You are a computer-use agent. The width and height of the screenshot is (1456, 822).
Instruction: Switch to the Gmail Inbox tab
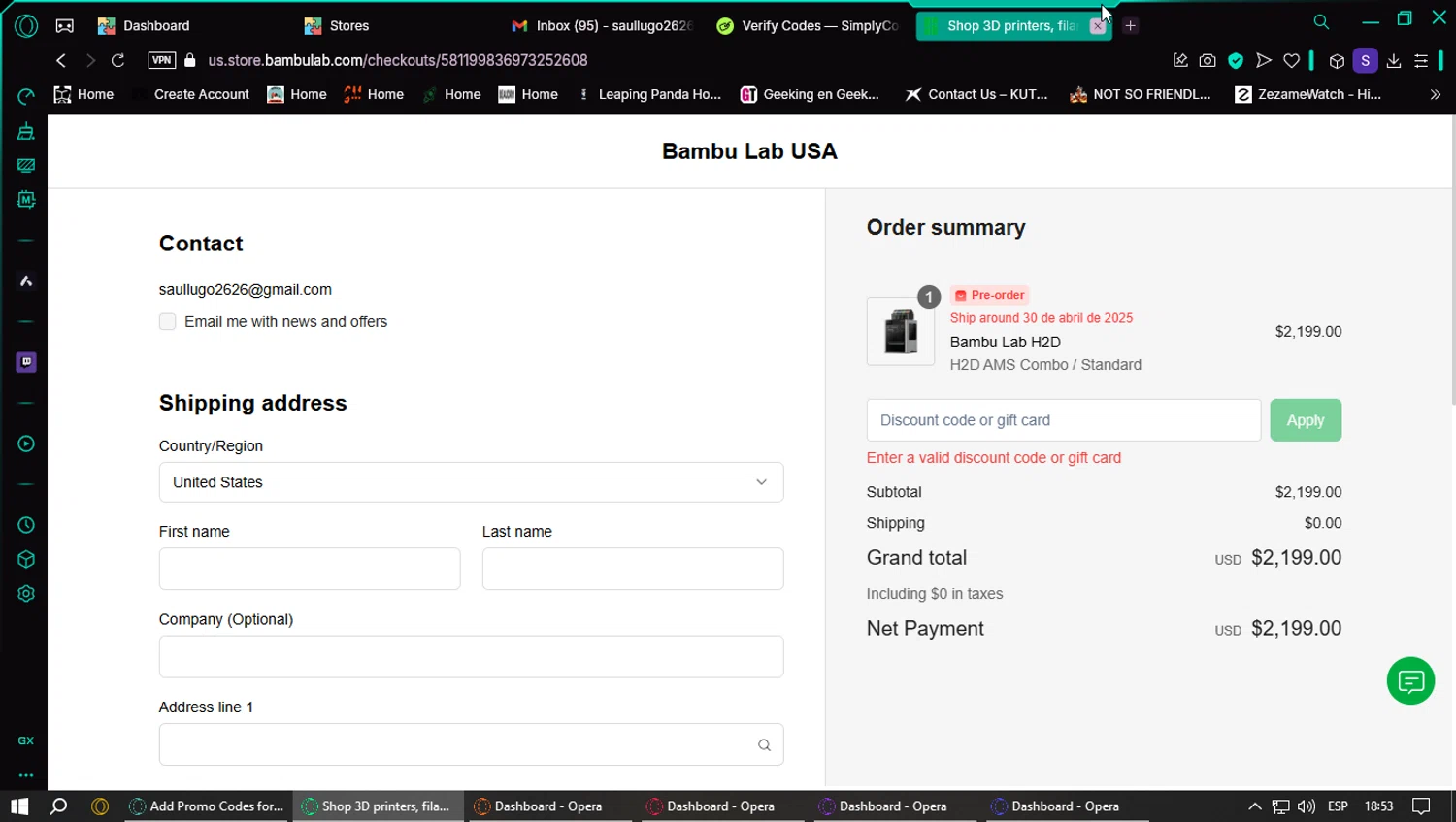(x=602, y=26)
